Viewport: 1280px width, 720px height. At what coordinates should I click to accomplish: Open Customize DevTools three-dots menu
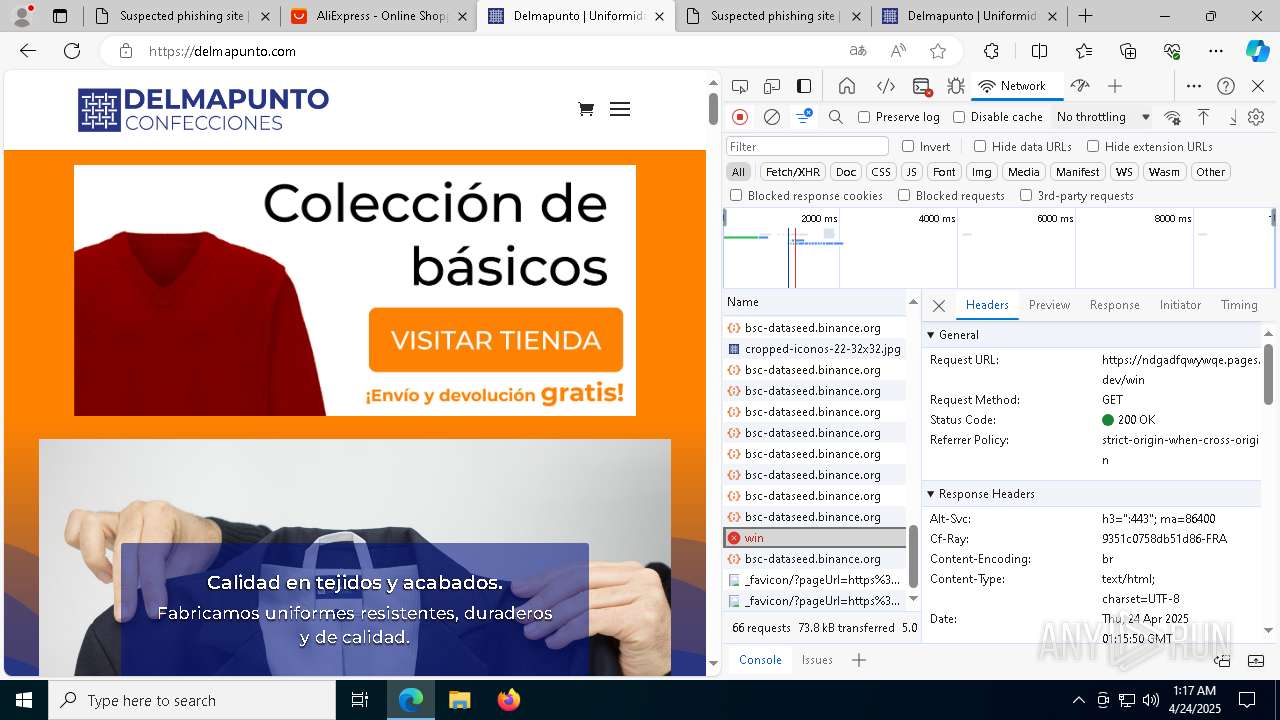tap(1194, 86)
